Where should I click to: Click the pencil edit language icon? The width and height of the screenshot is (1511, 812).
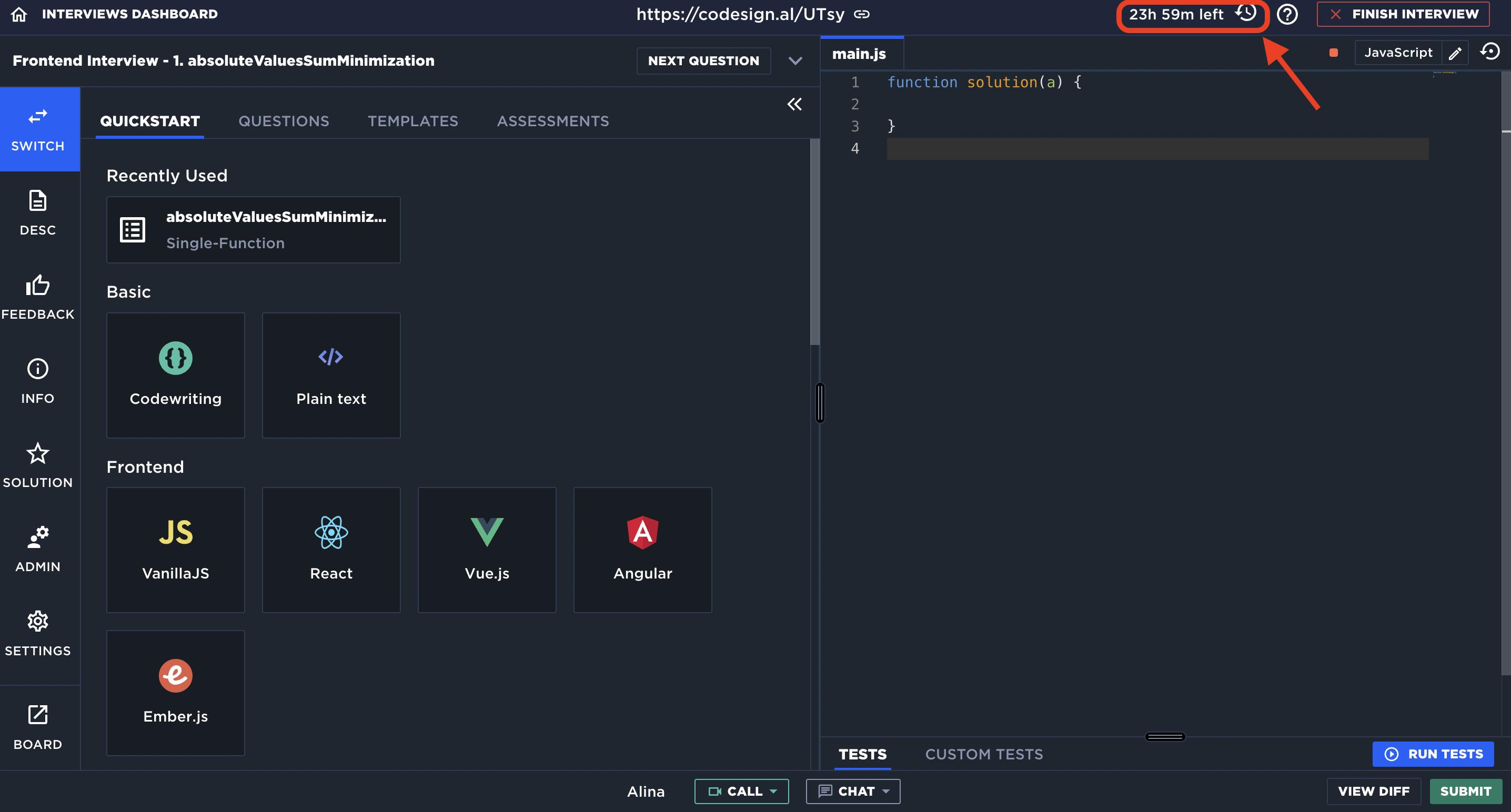coord(1455,53)
